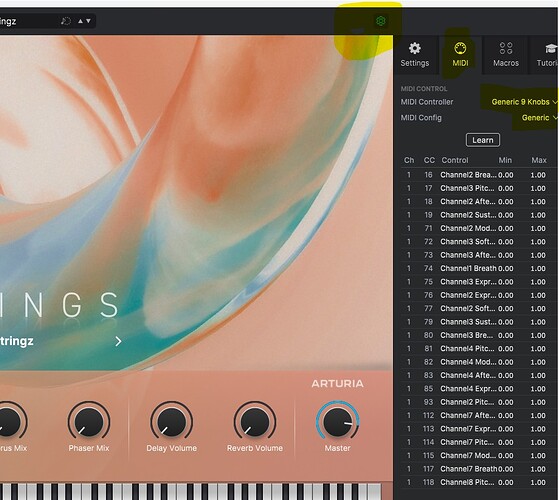Select the MIDI tab connector icon
The width and height of the screenshot is (559, 500).
pos(460,48)
